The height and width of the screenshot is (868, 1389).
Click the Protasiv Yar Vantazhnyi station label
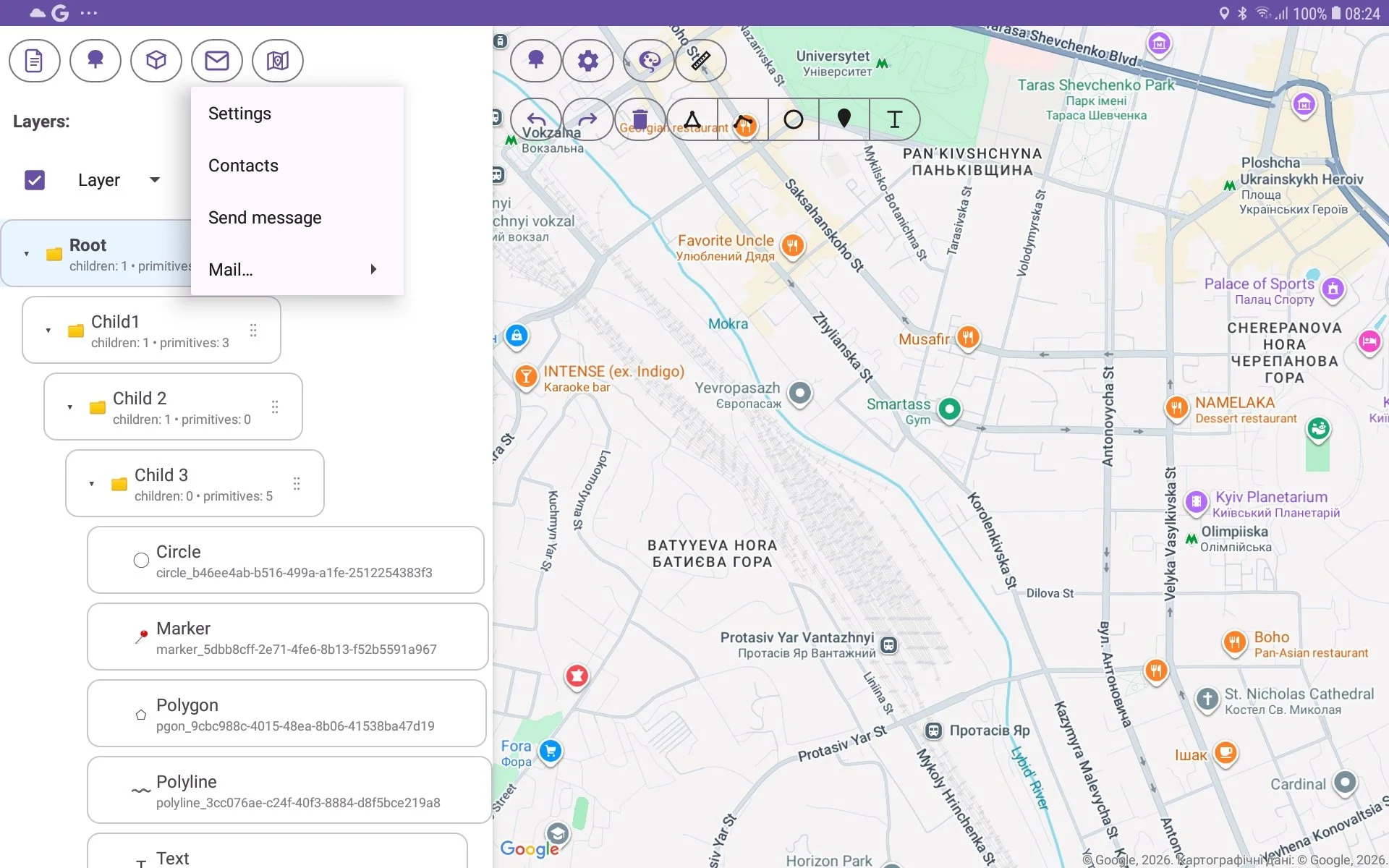[x=797, y=644]
